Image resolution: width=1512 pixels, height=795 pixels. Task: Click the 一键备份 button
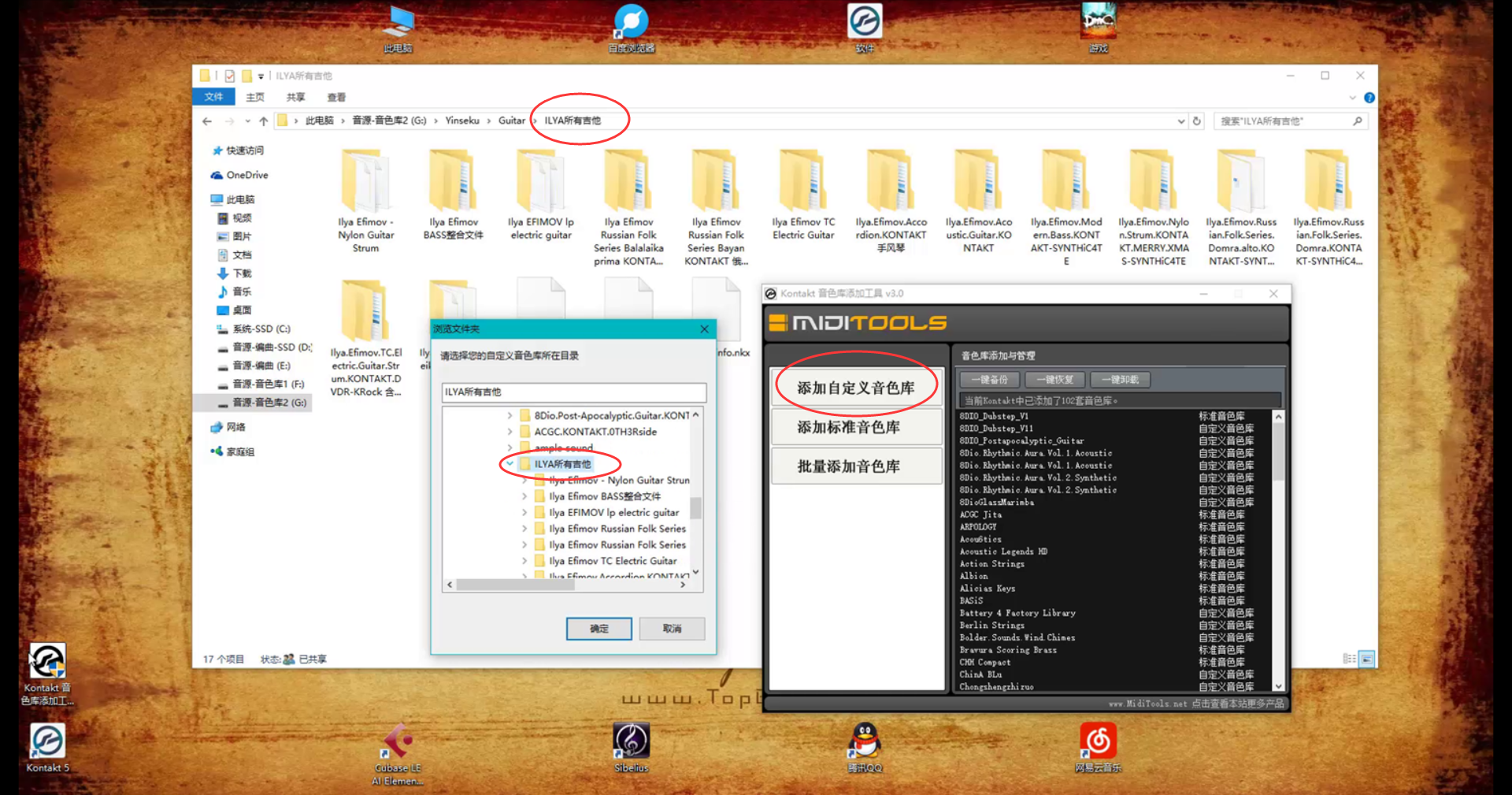[x=990, y=380]
